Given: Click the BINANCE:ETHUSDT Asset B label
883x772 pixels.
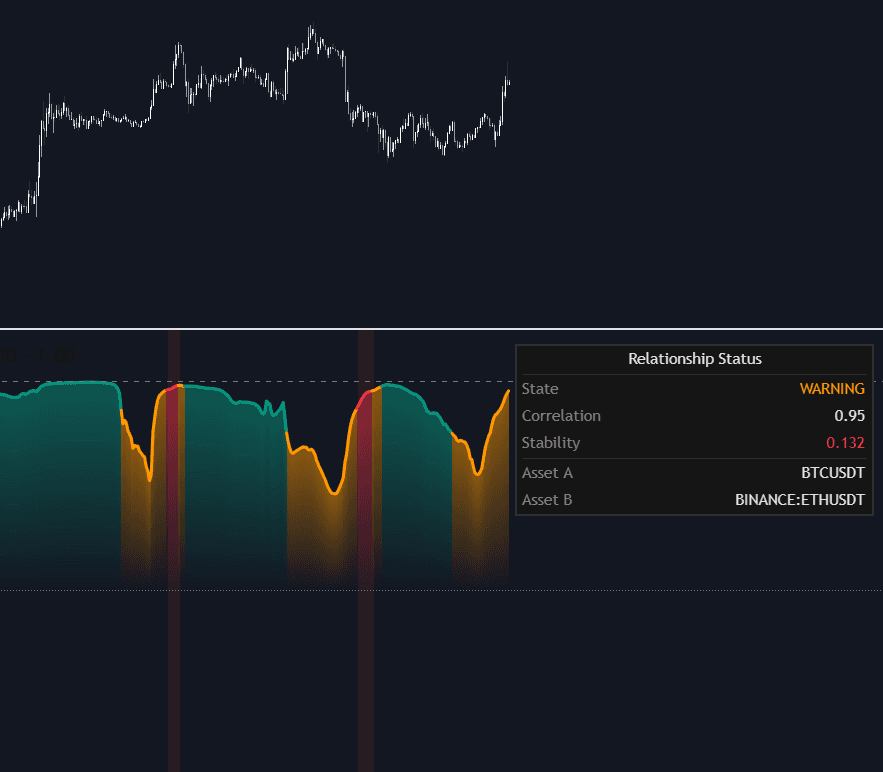Looking at the screenshot, I should point(800,499).
